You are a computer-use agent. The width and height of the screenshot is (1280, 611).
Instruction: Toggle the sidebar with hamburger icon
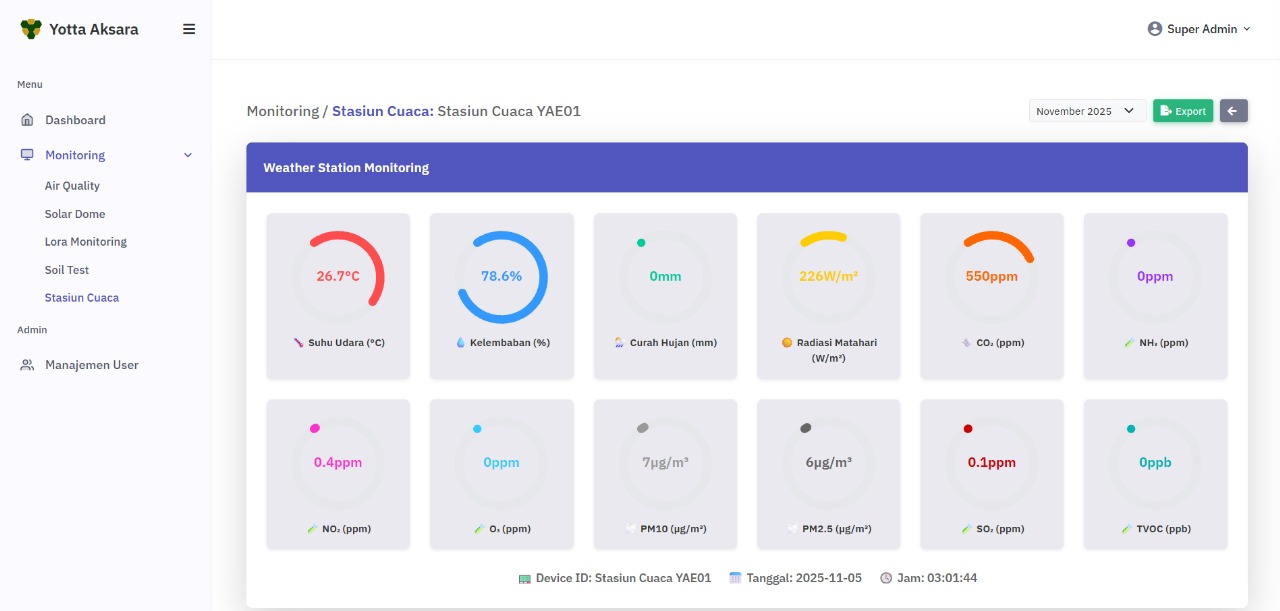pyautogui.click(x=189, y=29)
